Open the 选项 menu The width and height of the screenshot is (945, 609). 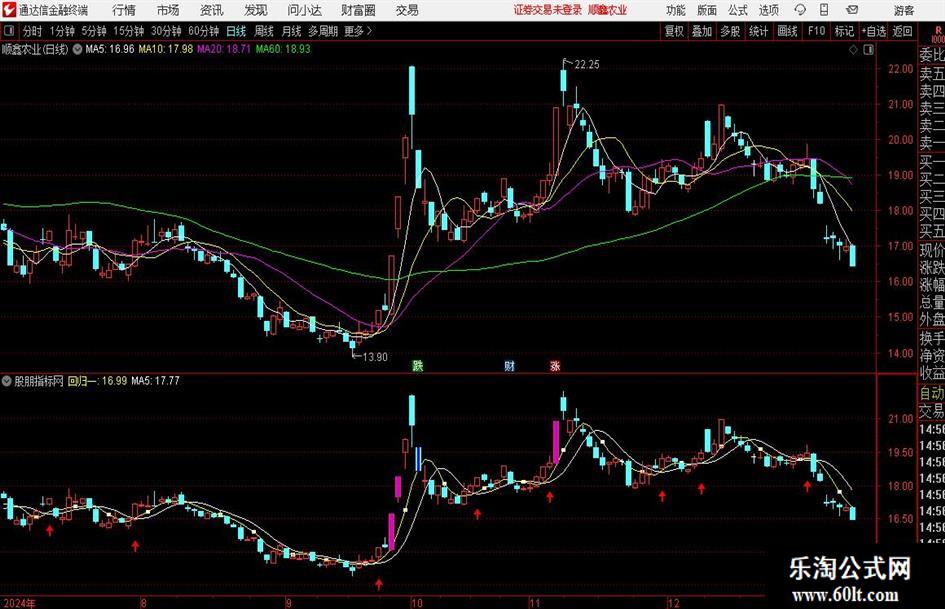(768, 10)
